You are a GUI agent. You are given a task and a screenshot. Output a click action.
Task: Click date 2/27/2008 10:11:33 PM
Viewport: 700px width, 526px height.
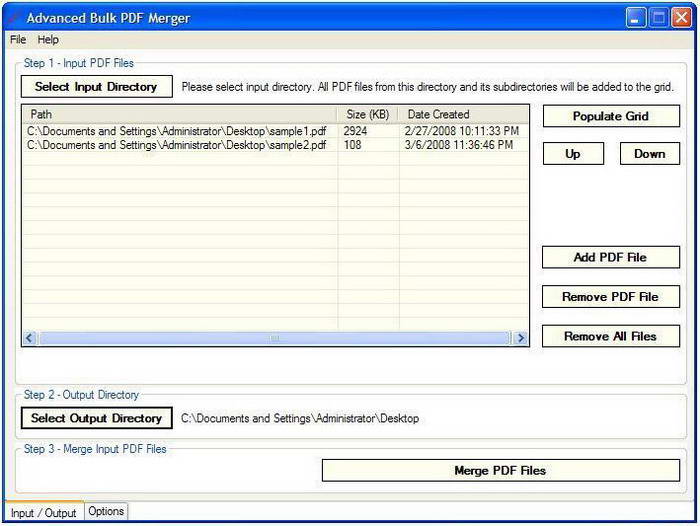pos(462,131)
